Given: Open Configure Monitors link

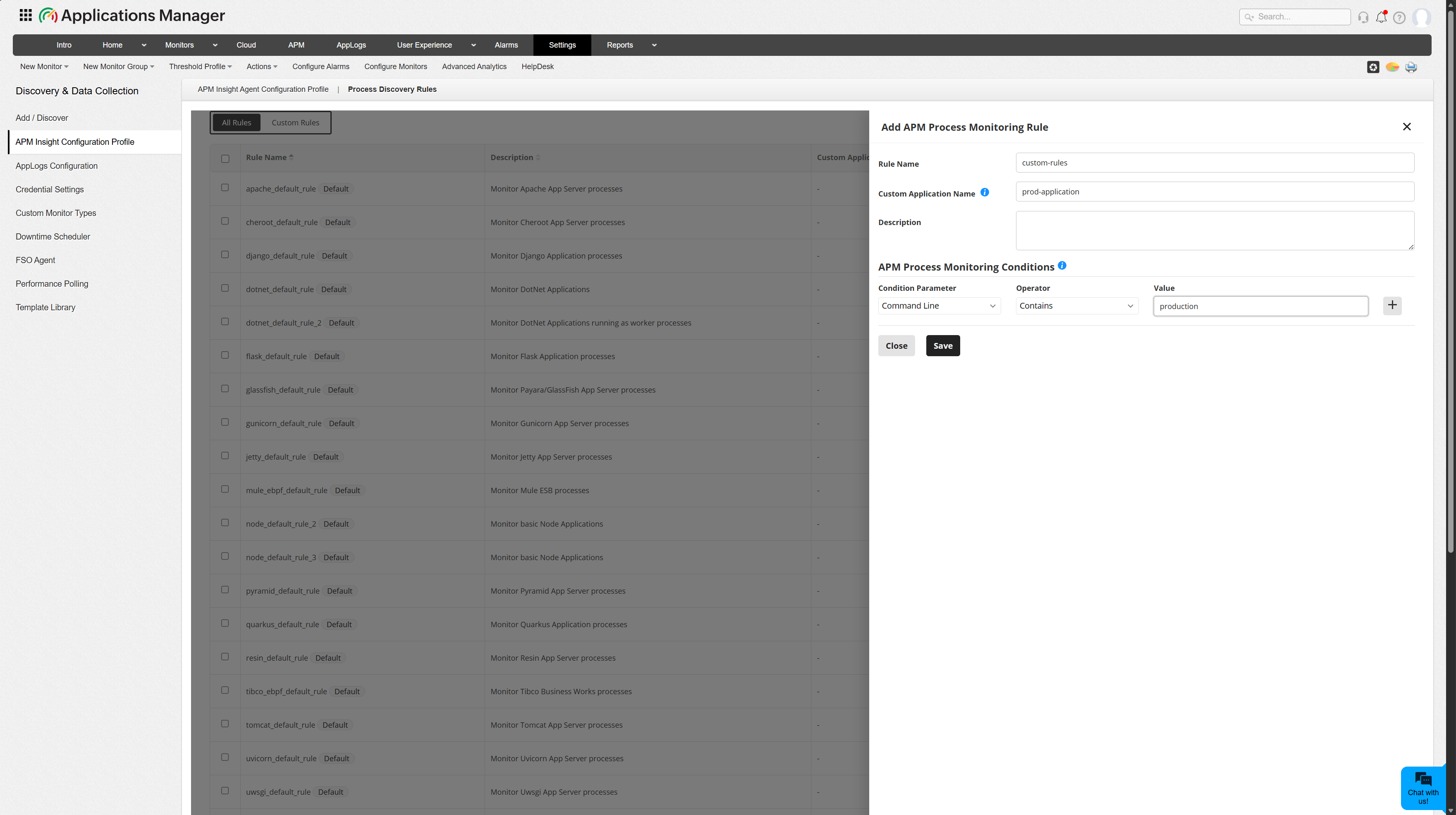Looking at the screenshot, I should (396, 67).
